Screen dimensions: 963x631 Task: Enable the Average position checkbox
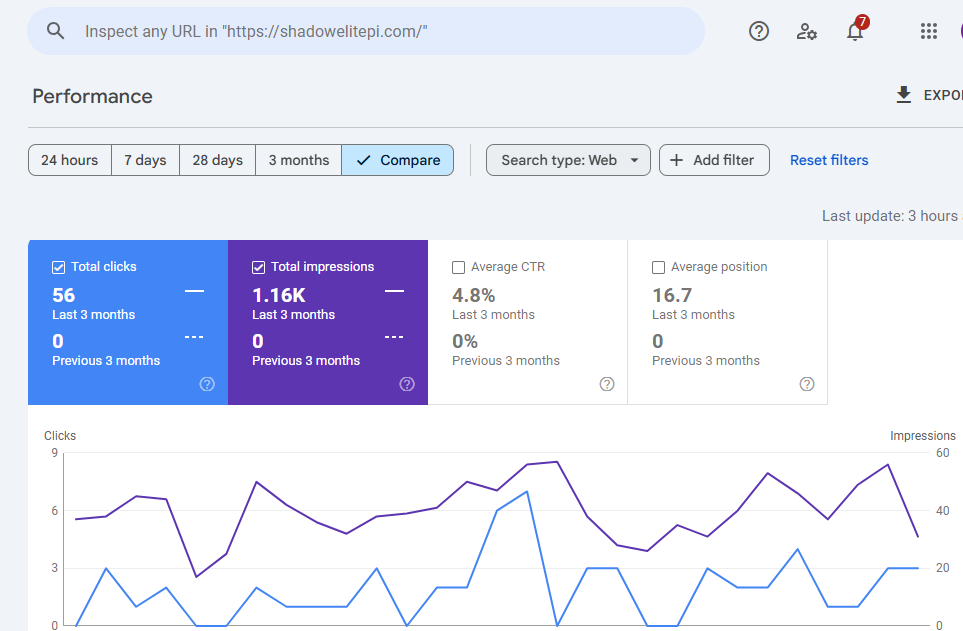[659, 267]
